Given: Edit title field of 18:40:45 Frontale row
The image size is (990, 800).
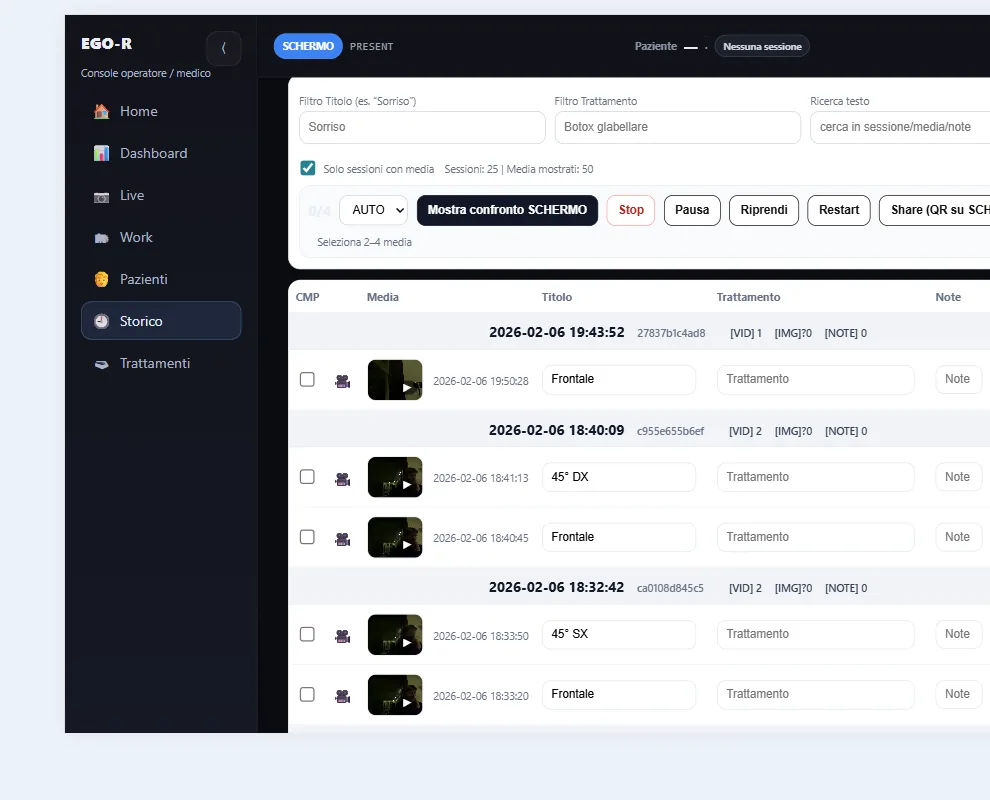Looking at the screenshot, I should coord(619,537).
